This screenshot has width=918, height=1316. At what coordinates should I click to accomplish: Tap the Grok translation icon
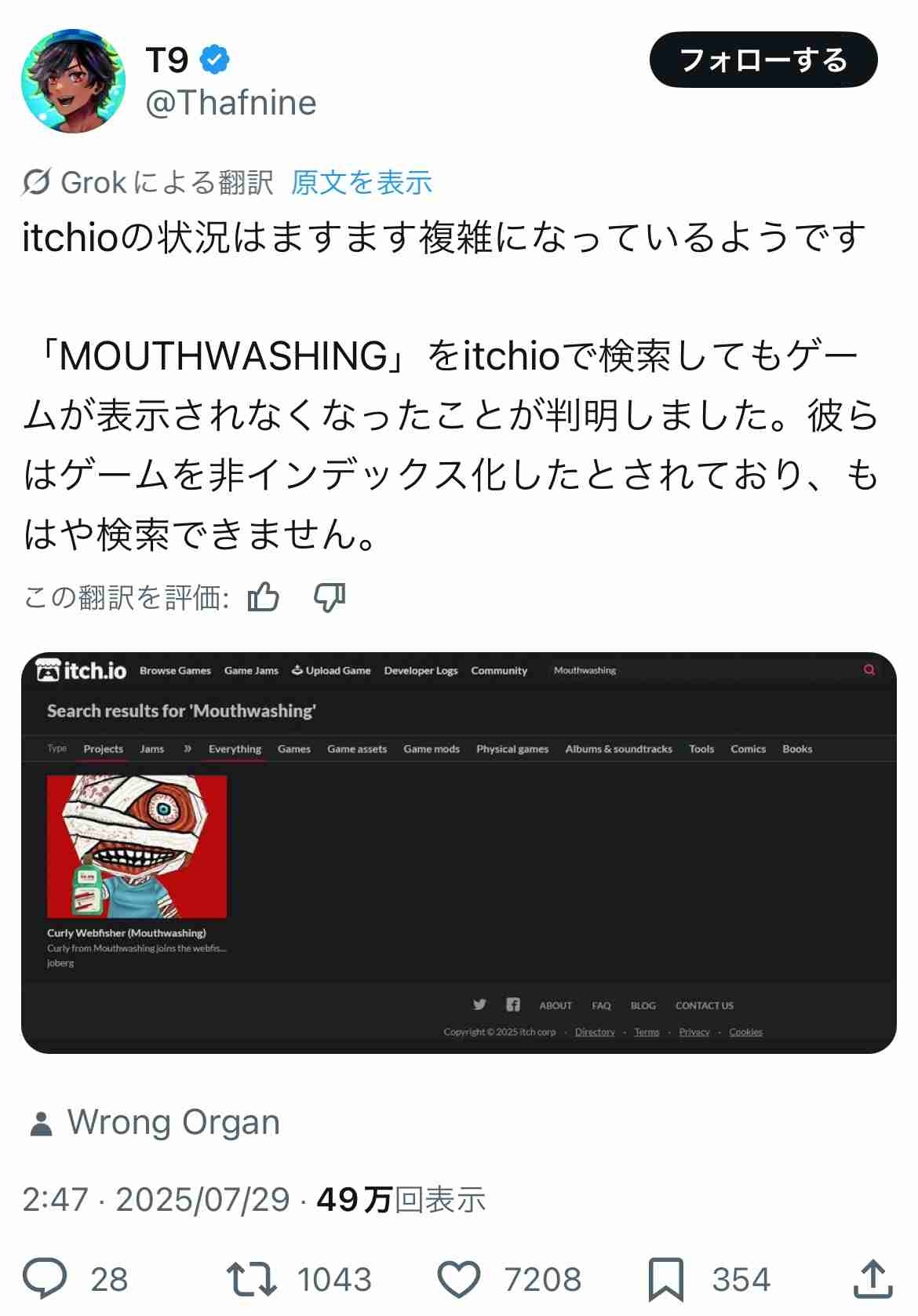(37, 182)
